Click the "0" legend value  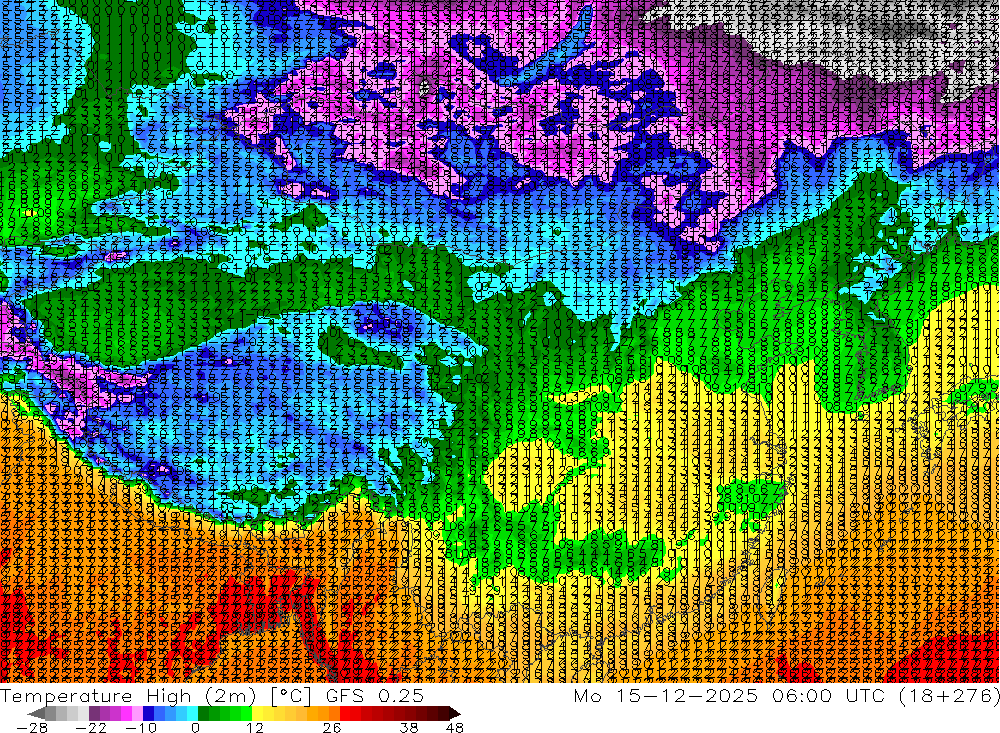195,727
